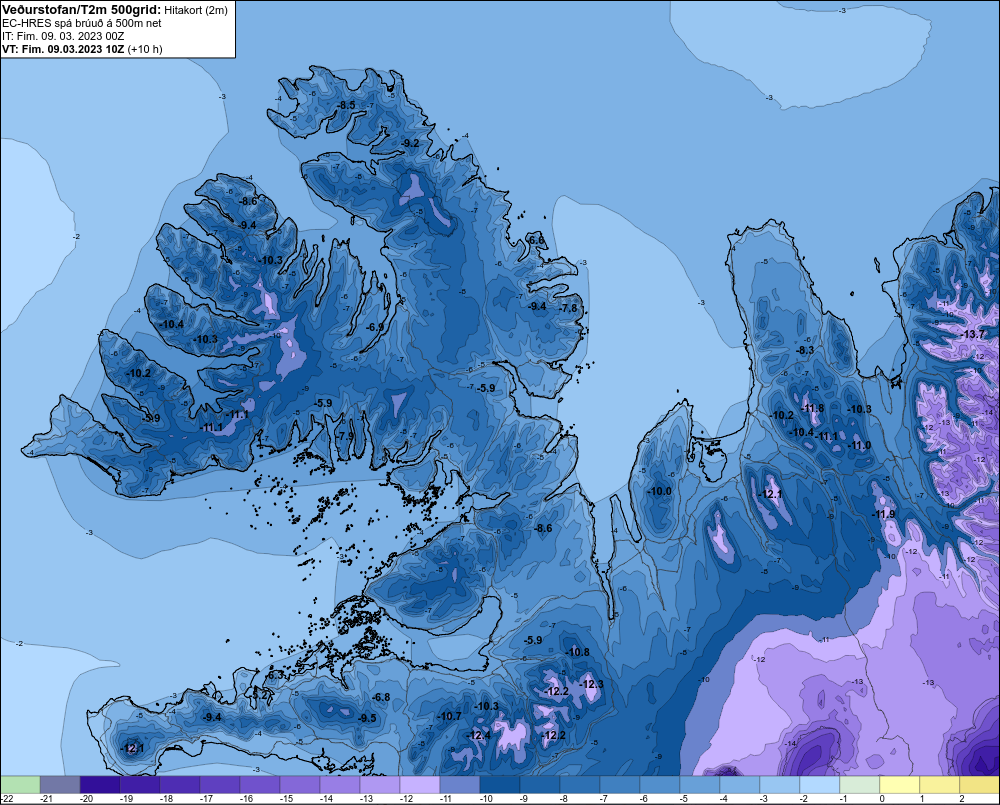The image size is (1000, 805).
Task: Click the -10.7 temperature value on the map
Action: (x=450, y=716)
